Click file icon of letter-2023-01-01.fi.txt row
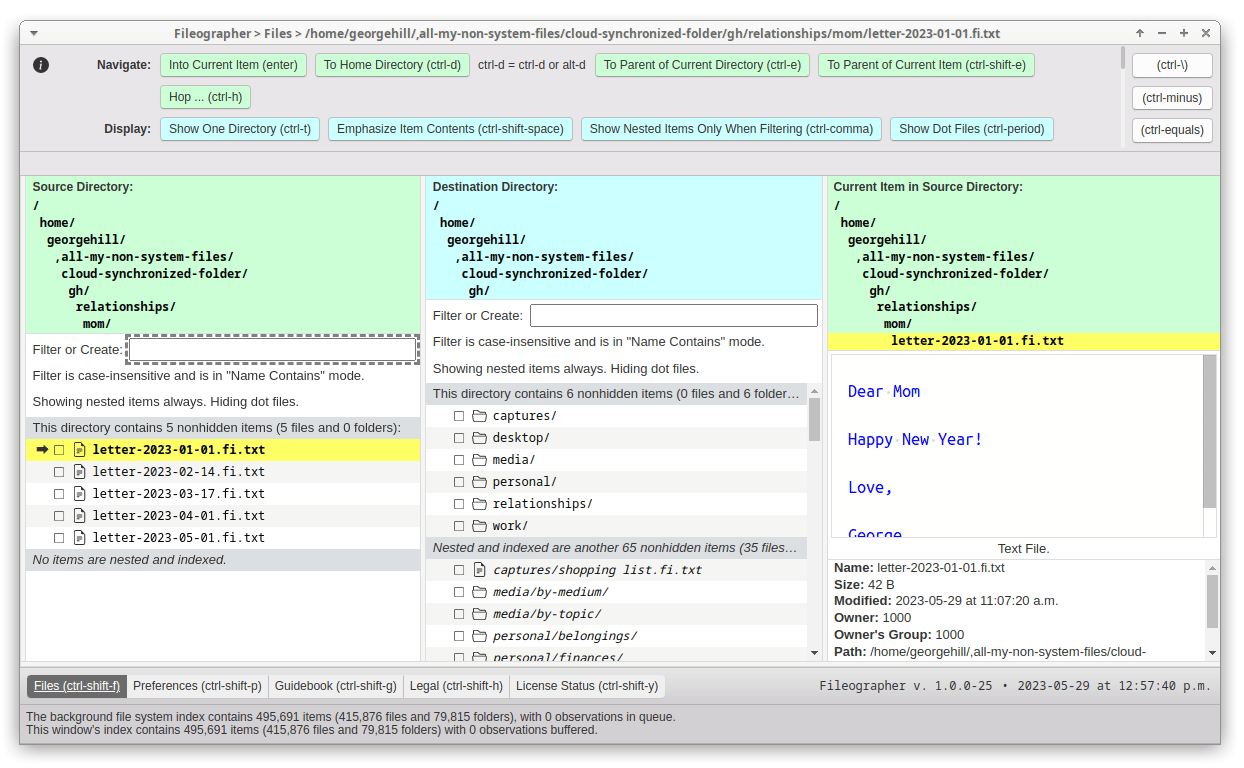The image size is (1244, 768). click(80, 450)
